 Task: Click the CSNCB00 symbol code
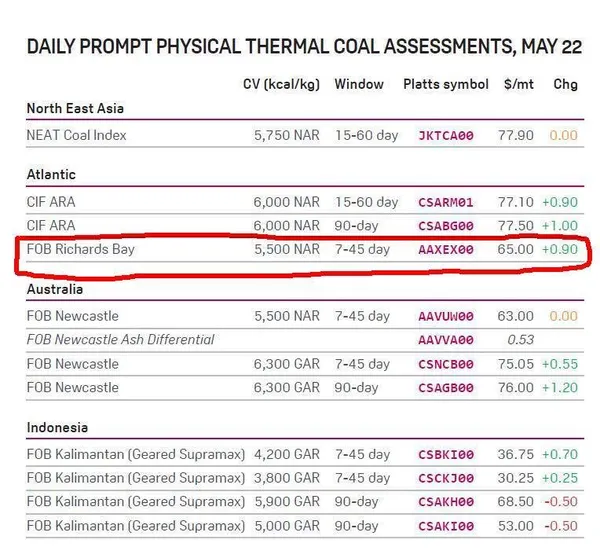coord(446,364)
